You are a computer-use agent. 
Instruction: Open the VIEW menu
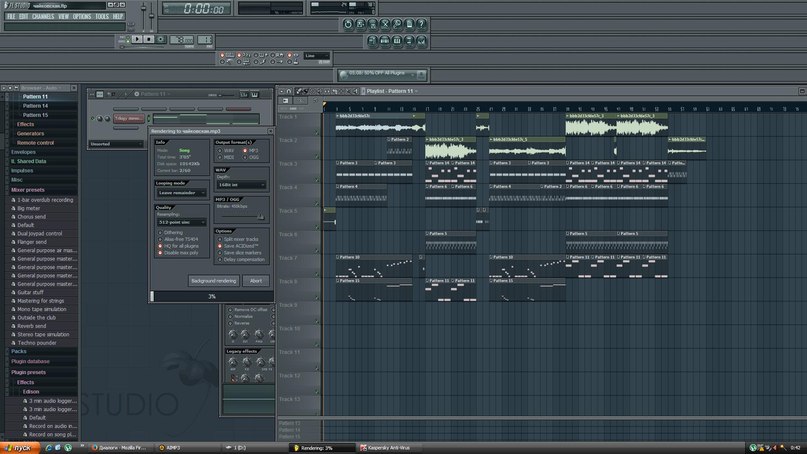[63, 16]
